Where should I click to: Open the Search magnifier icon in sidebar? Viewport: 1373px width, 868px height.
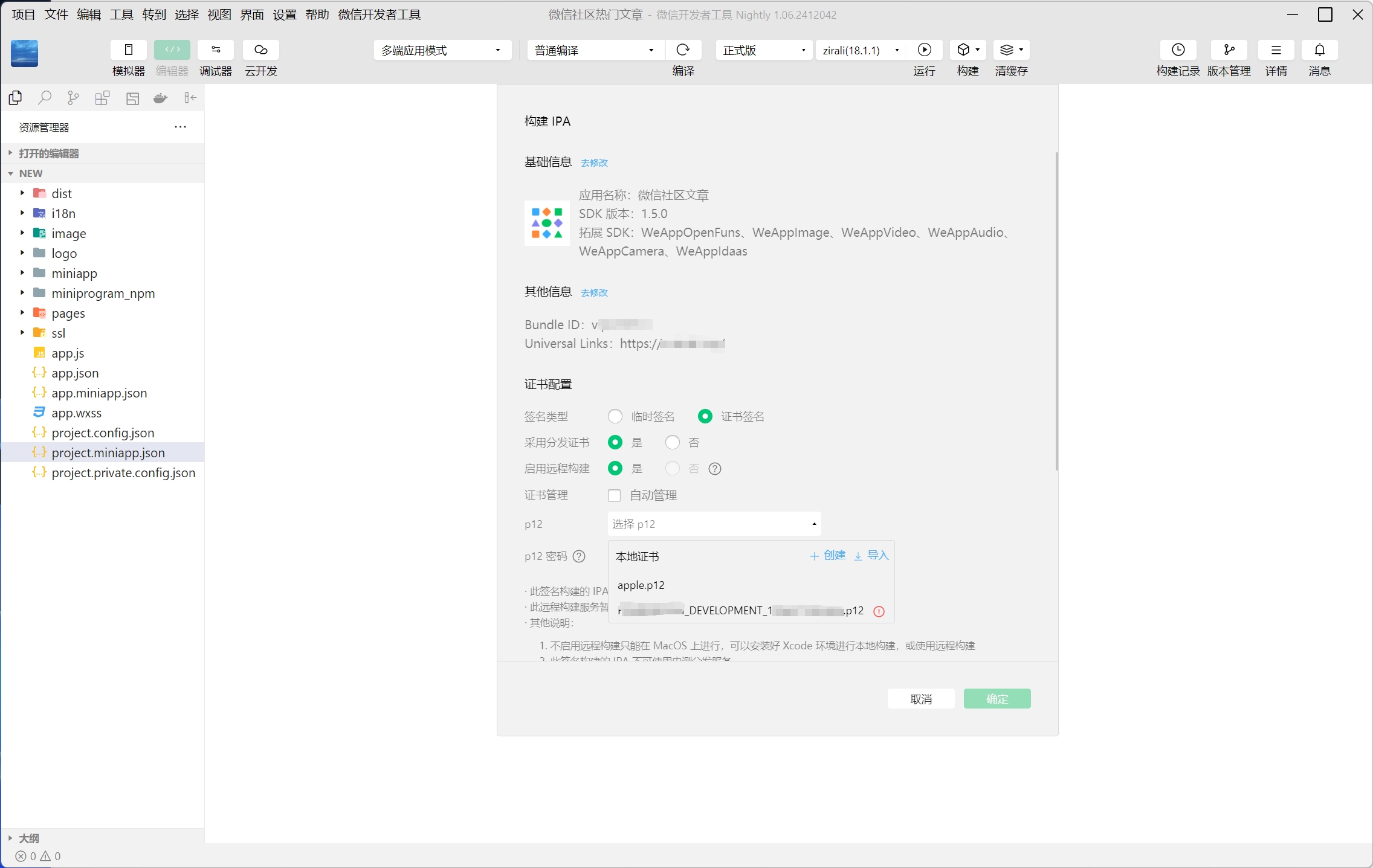45,98
